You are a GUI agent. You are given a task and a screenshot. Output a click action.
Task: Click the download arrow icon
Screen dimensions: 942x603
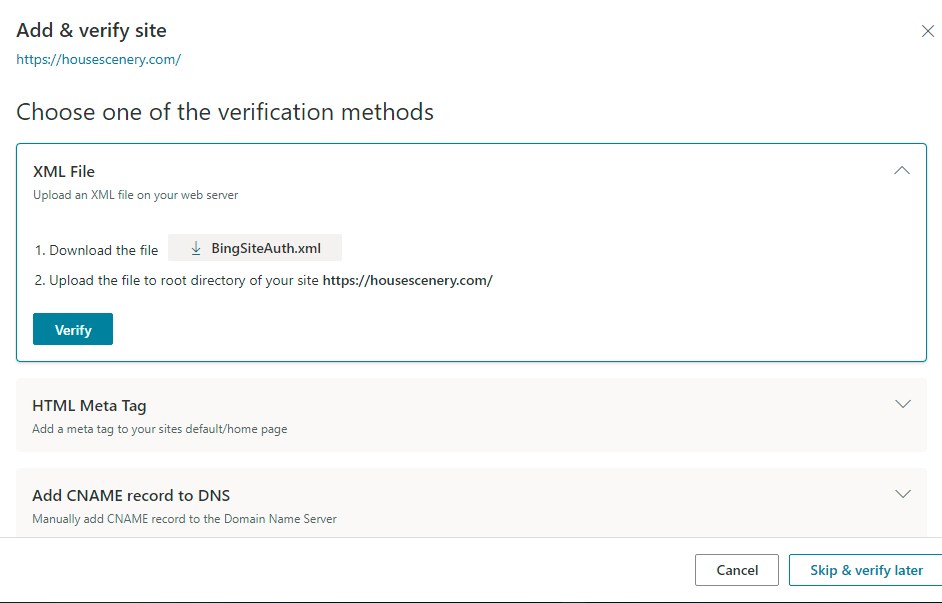click(196, 248)
